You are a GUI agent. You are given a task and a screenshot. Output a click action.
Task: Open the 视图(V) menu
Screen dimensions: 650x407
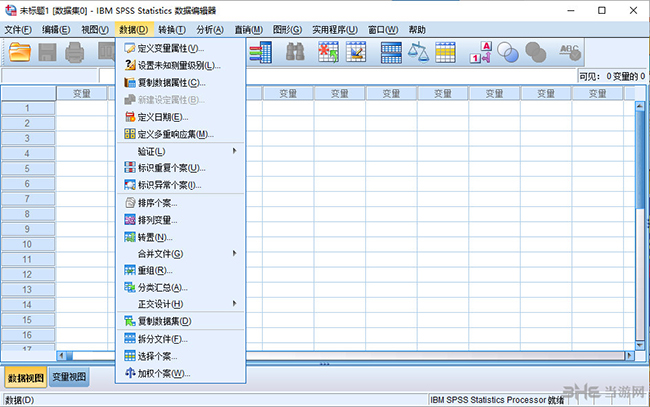tap(95, 30)
